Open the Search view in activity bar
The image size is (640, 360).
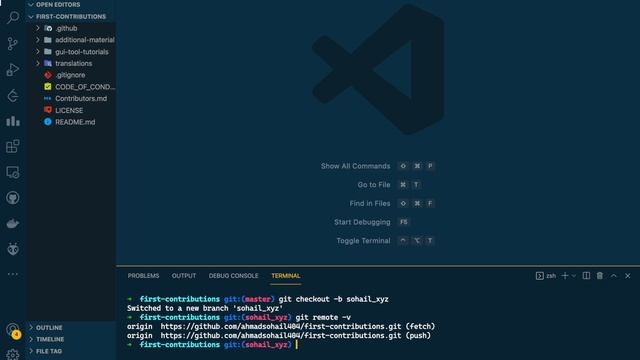click(x=13, y=18)
